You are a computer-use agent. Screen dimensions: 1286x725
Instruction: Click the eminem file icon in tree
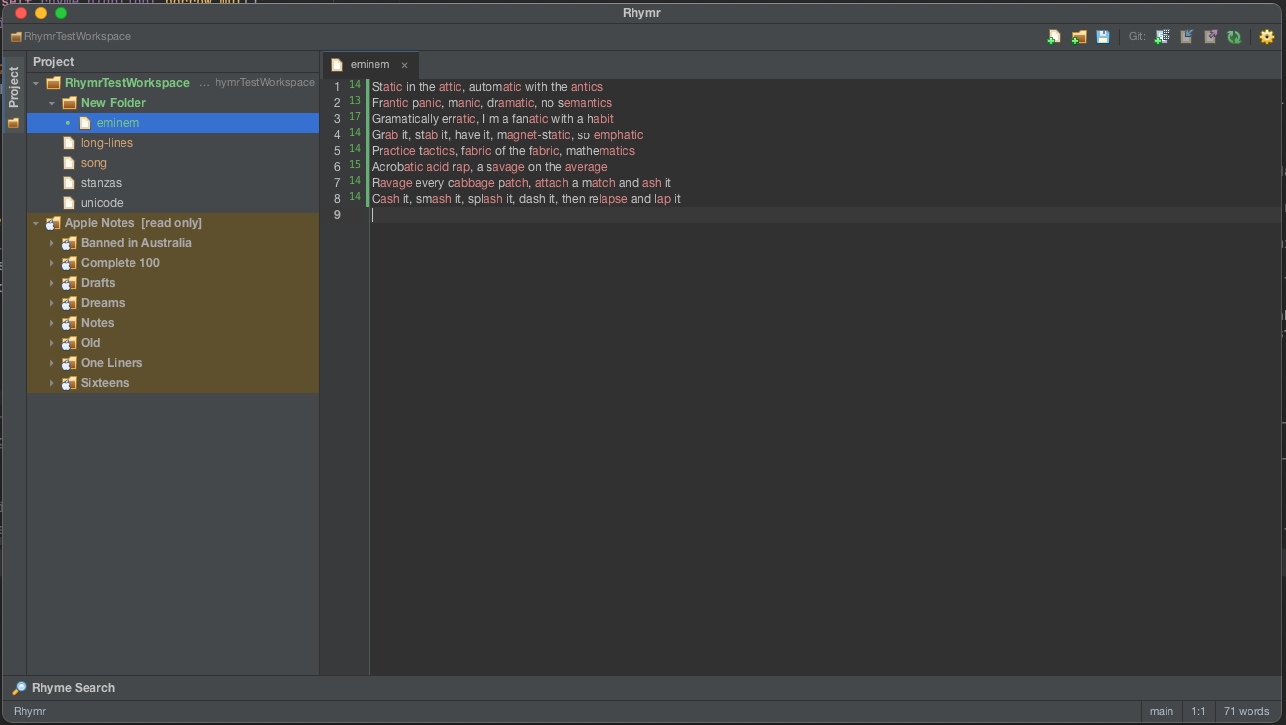point(85,123)
